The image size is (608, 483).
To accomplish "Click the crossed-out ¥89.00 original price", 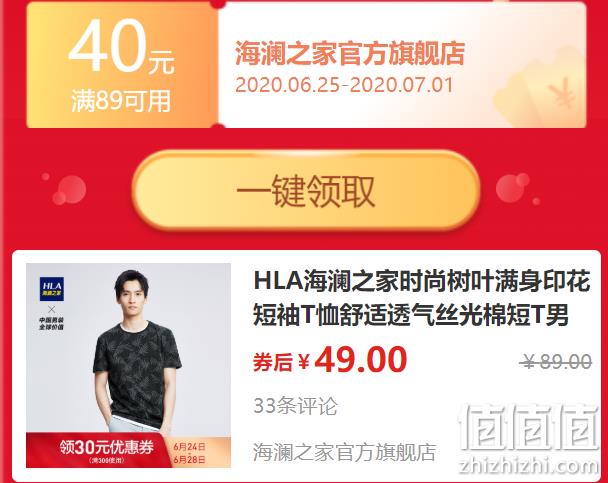I will tap(556, 362).
